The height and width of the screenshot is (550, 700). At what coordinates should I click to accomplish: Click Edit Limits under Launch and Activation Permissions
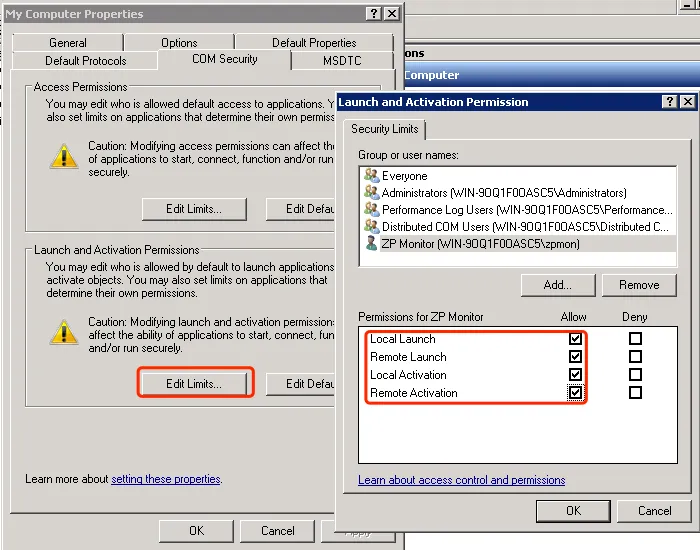tap(194, 384)
